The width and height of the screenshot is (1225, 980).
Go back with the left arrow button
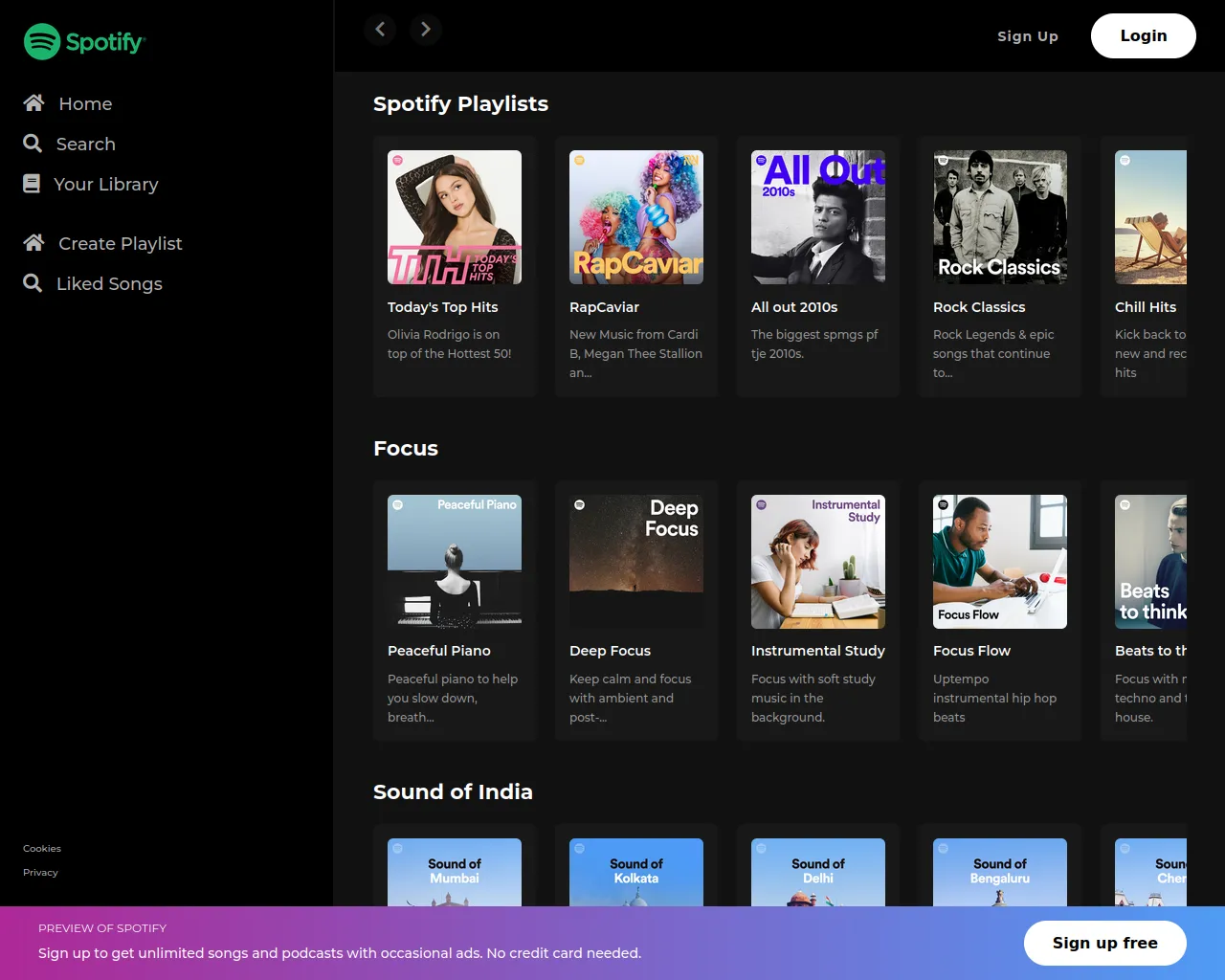pyautogui.click(x=380, y=30)
